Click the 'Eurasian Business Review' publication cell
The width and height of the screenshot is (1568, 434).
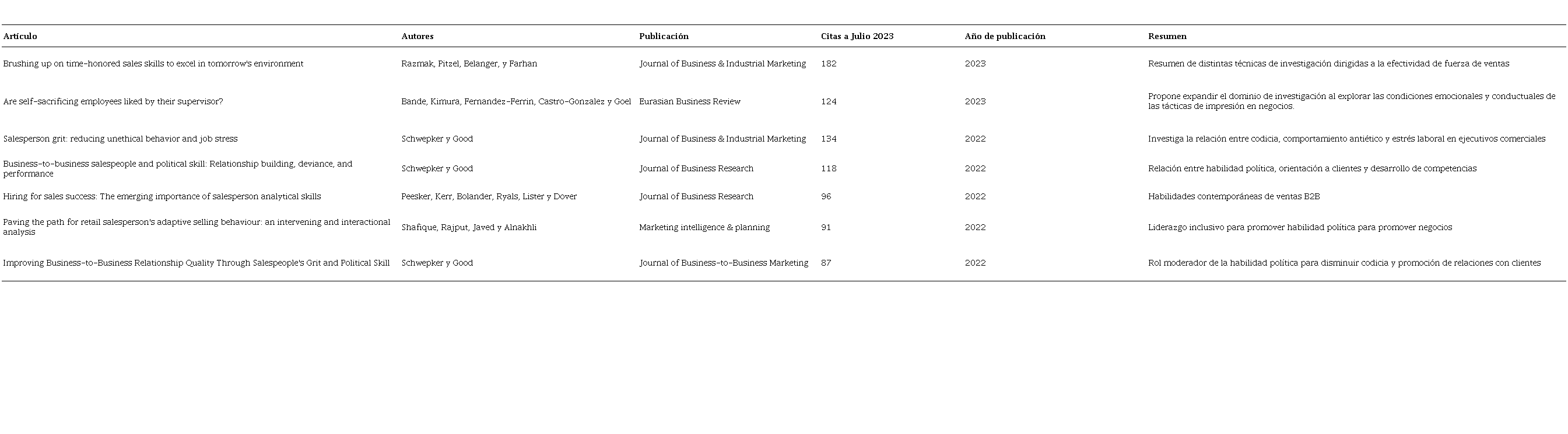click(x=690, y=101)
